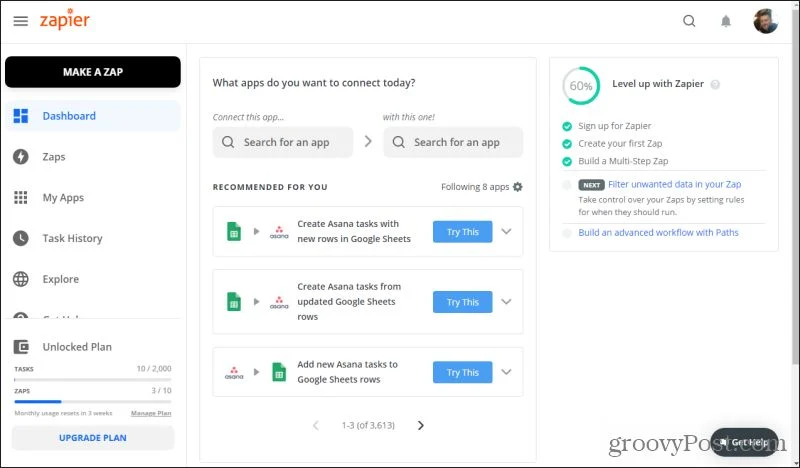Click the 'Connect this app' search field
800x468 pixels.
(283, 142)
